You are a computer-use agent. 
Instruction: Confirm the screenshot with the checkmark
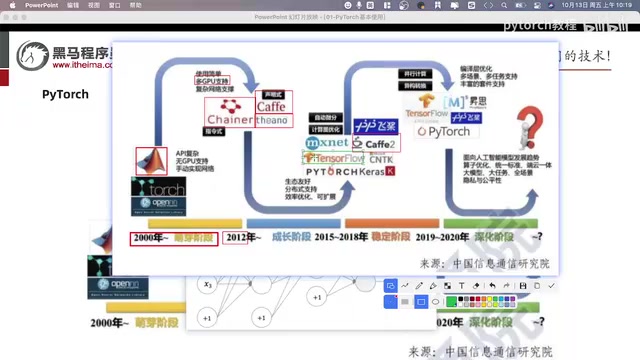click(x=551, y=286)
